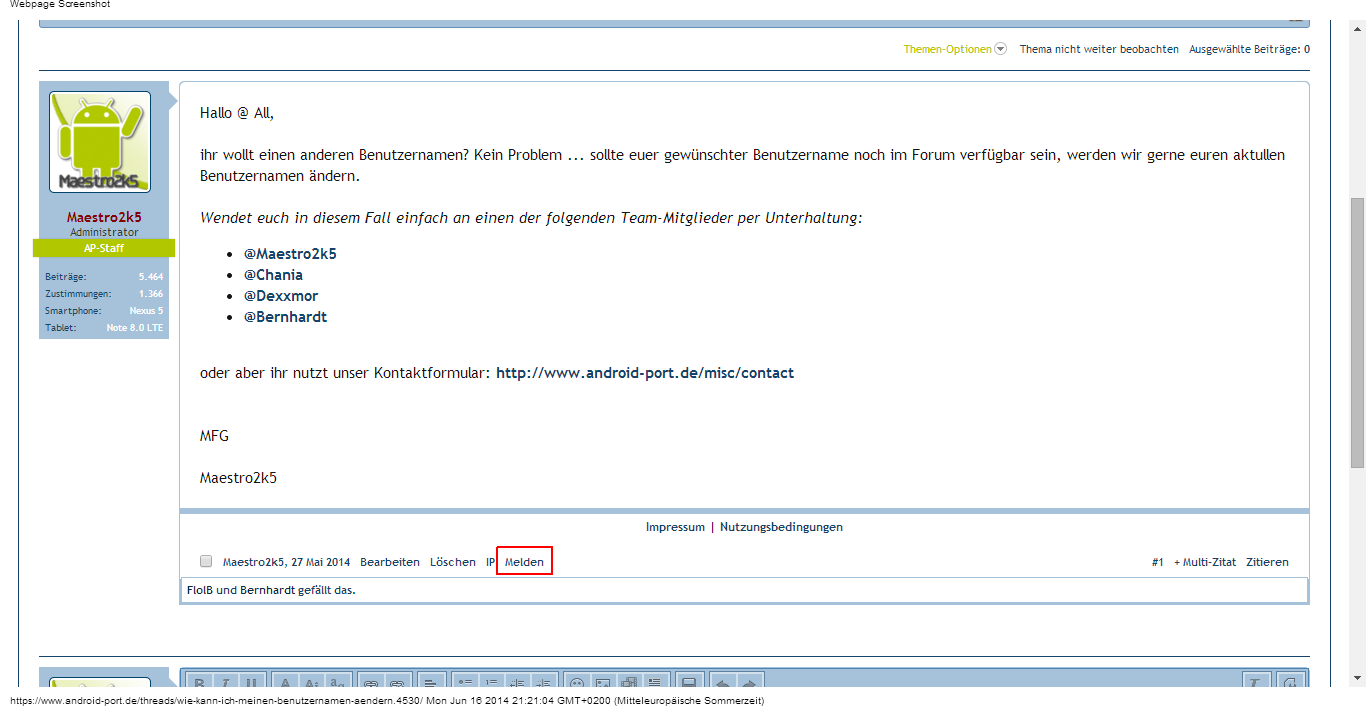Tick the checkbox beside Maestro2k5, 27 Mai 2014
Screen dimensions: 1366x707
point(206,562)
